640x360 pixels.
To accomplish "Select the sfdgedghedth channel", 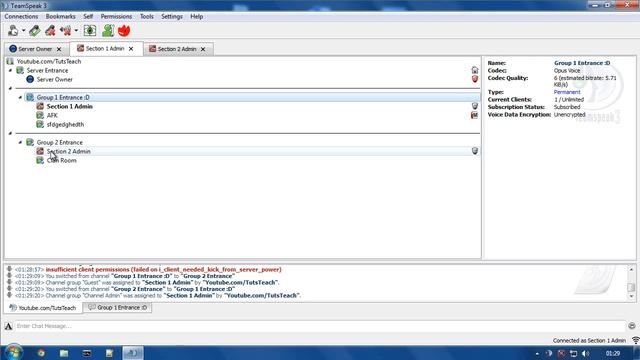I will [65, 124].
